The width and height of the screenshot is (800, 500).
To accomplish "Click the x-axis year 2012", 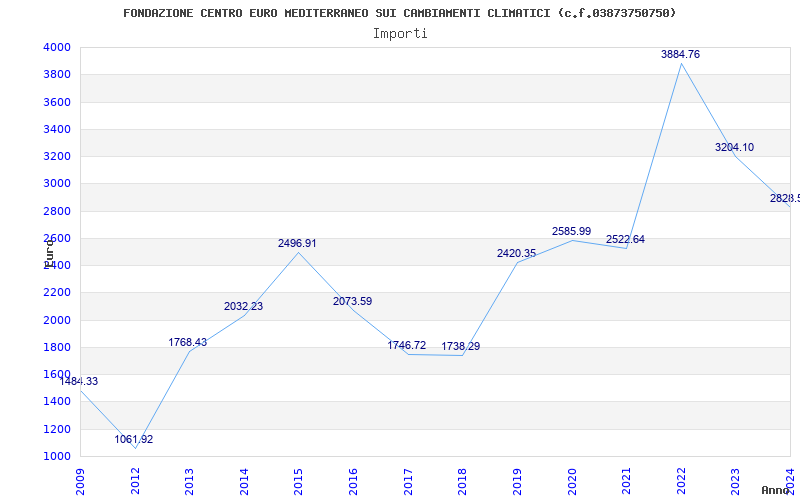I will (135, 481).
